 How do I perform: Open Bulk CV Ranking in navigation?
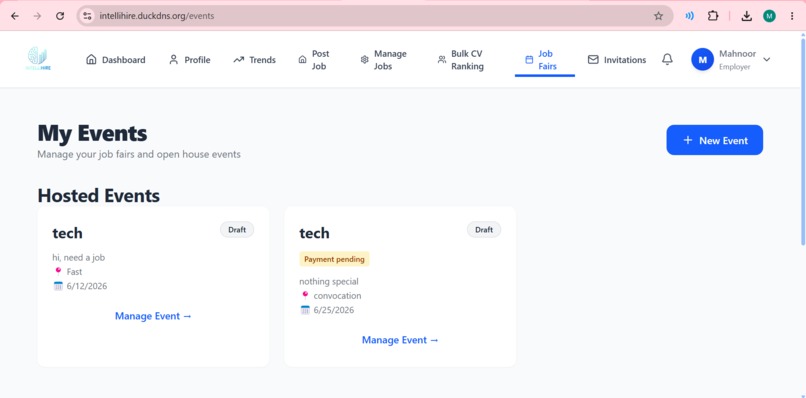(461, 60)
